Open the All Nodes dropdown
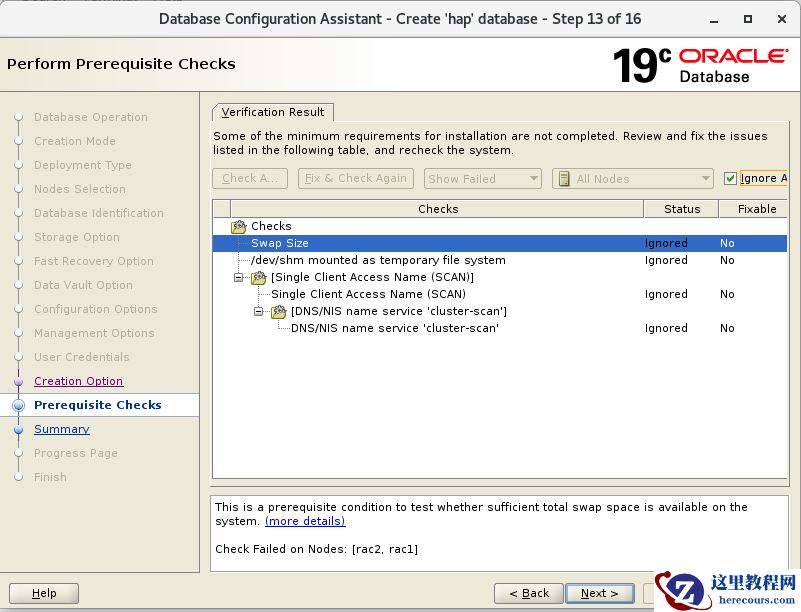This screenshot has width=801, height=612. pos(632,179)
